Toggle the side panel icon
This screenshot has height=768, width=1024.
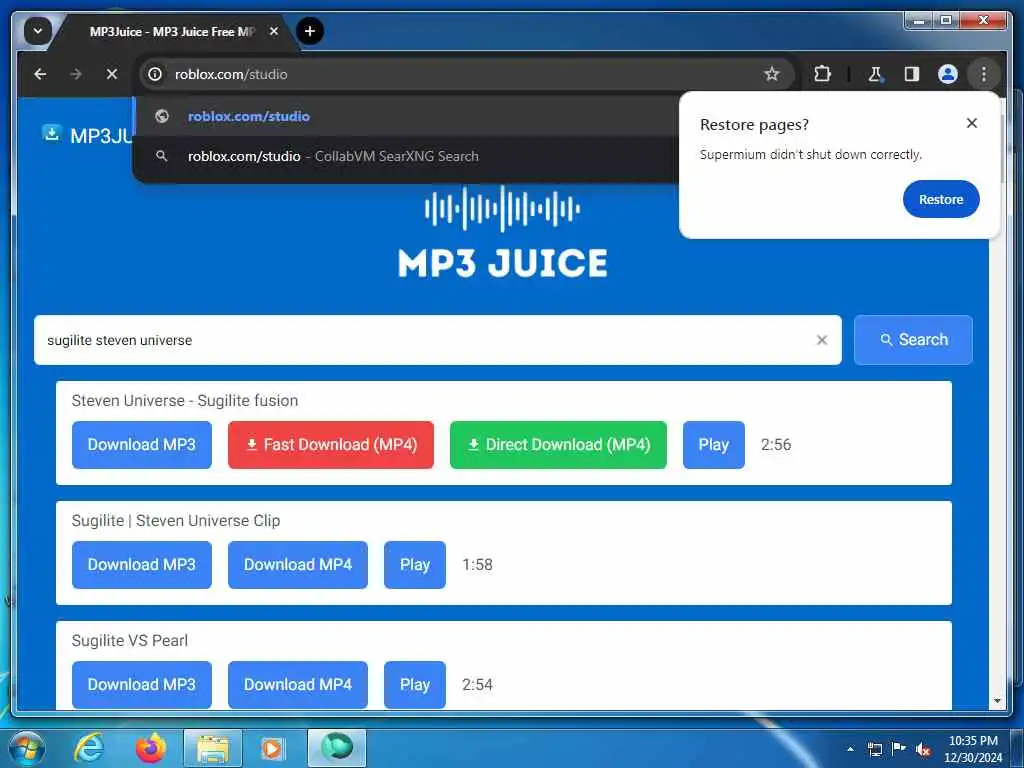click(x=912, y=74)
